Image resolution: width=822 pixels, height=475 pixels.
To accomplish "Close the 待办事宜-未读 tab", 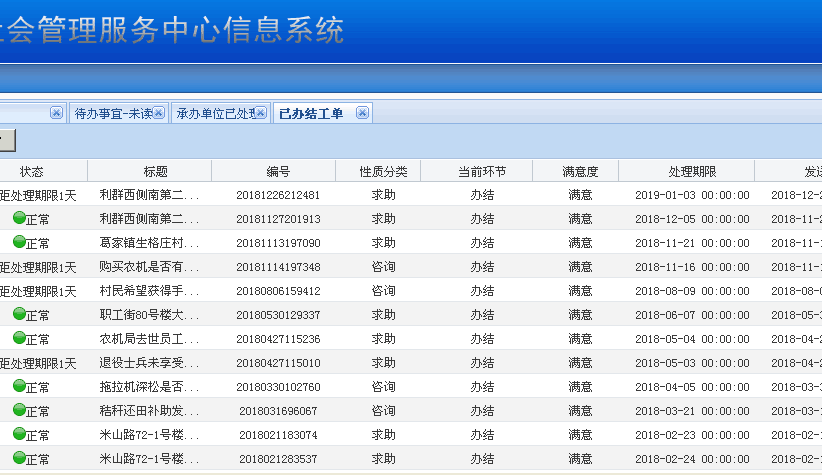I will pos(159,113).
